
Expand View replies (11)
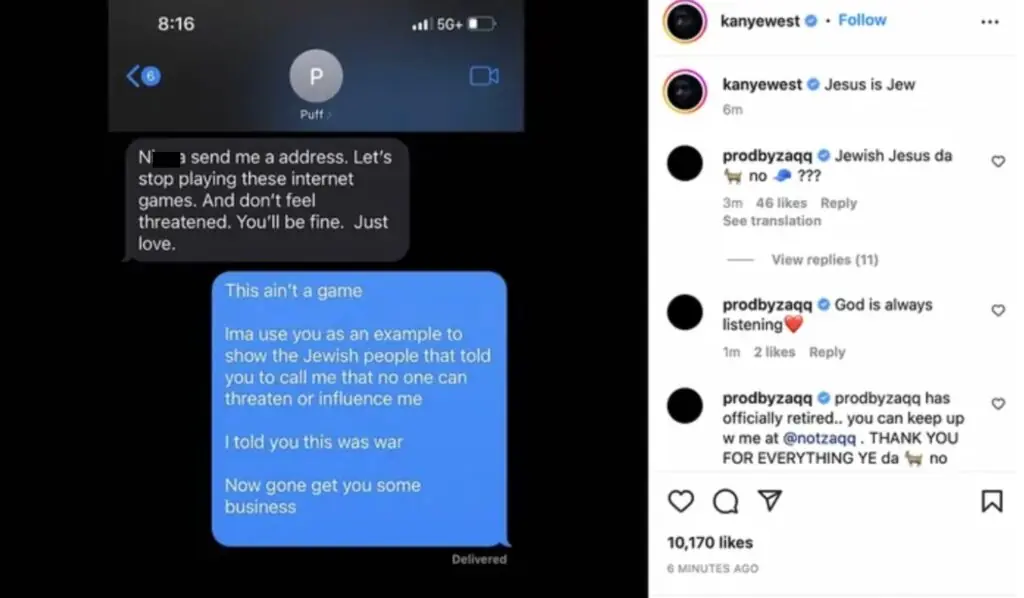[824, 260]
